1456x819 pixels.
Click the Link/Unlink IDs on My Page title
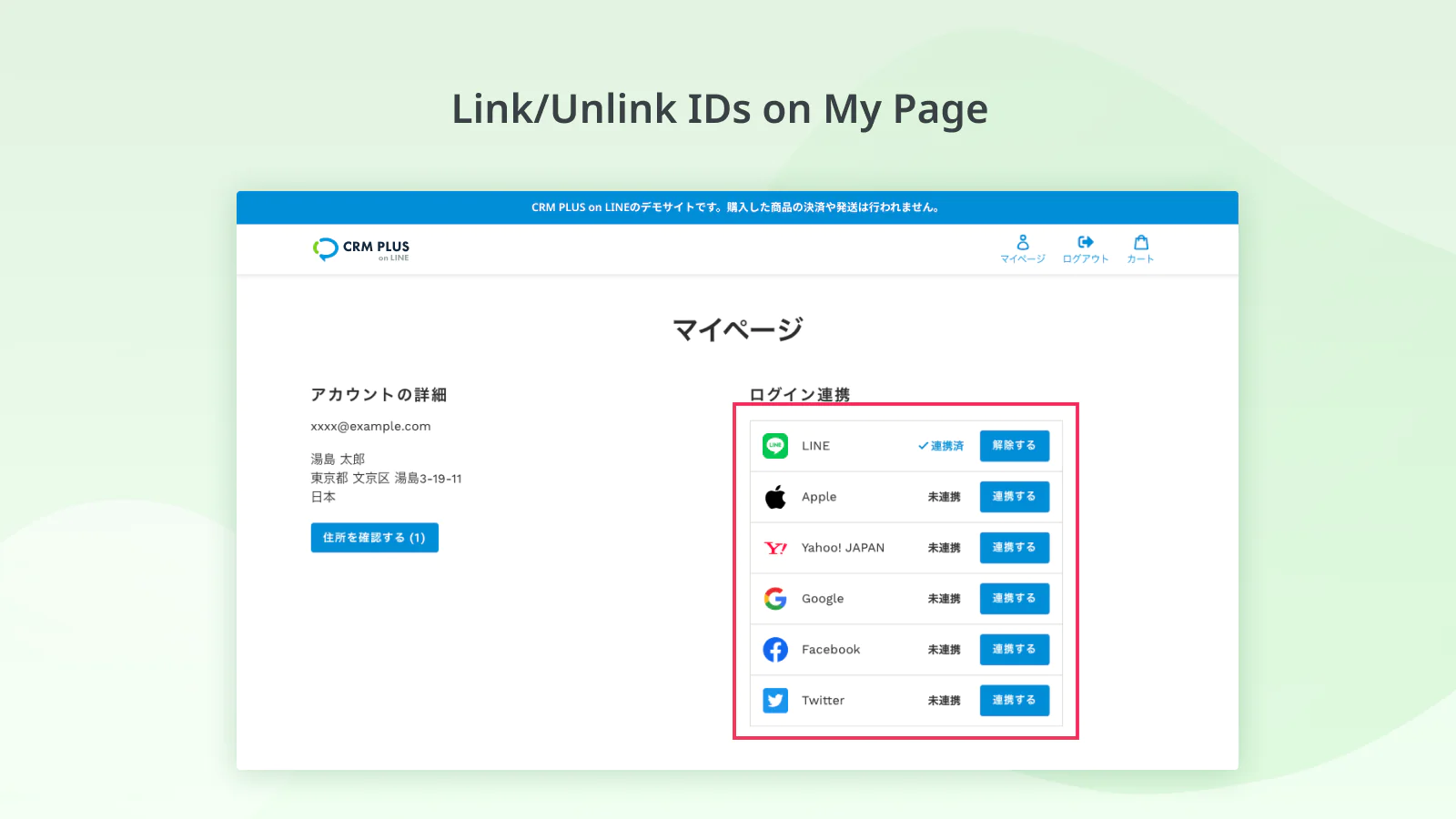click(x=720, y=110)
